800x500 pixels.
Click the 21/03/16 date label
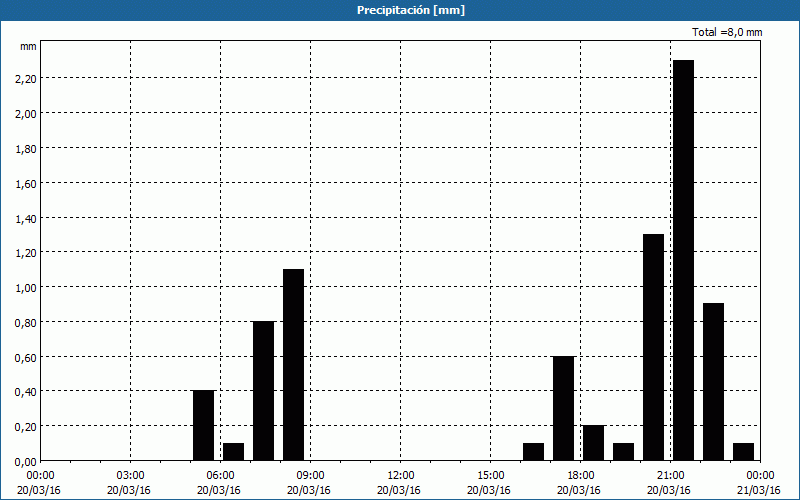pyautogui.click(x=759, y=490)
